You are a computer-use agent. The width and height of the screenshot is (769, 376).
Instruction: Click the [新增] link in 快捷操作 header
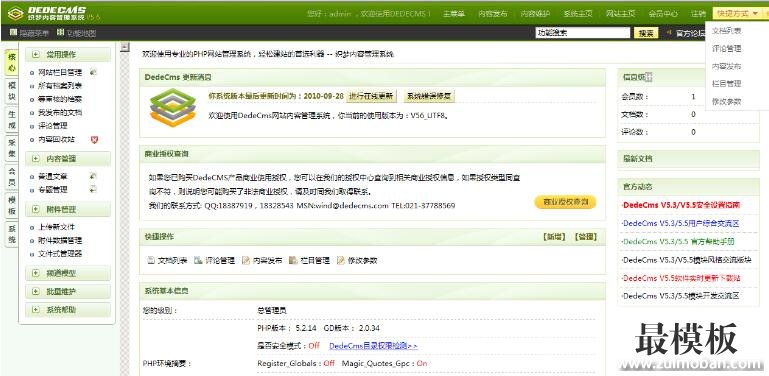click(x=554, y=237)
